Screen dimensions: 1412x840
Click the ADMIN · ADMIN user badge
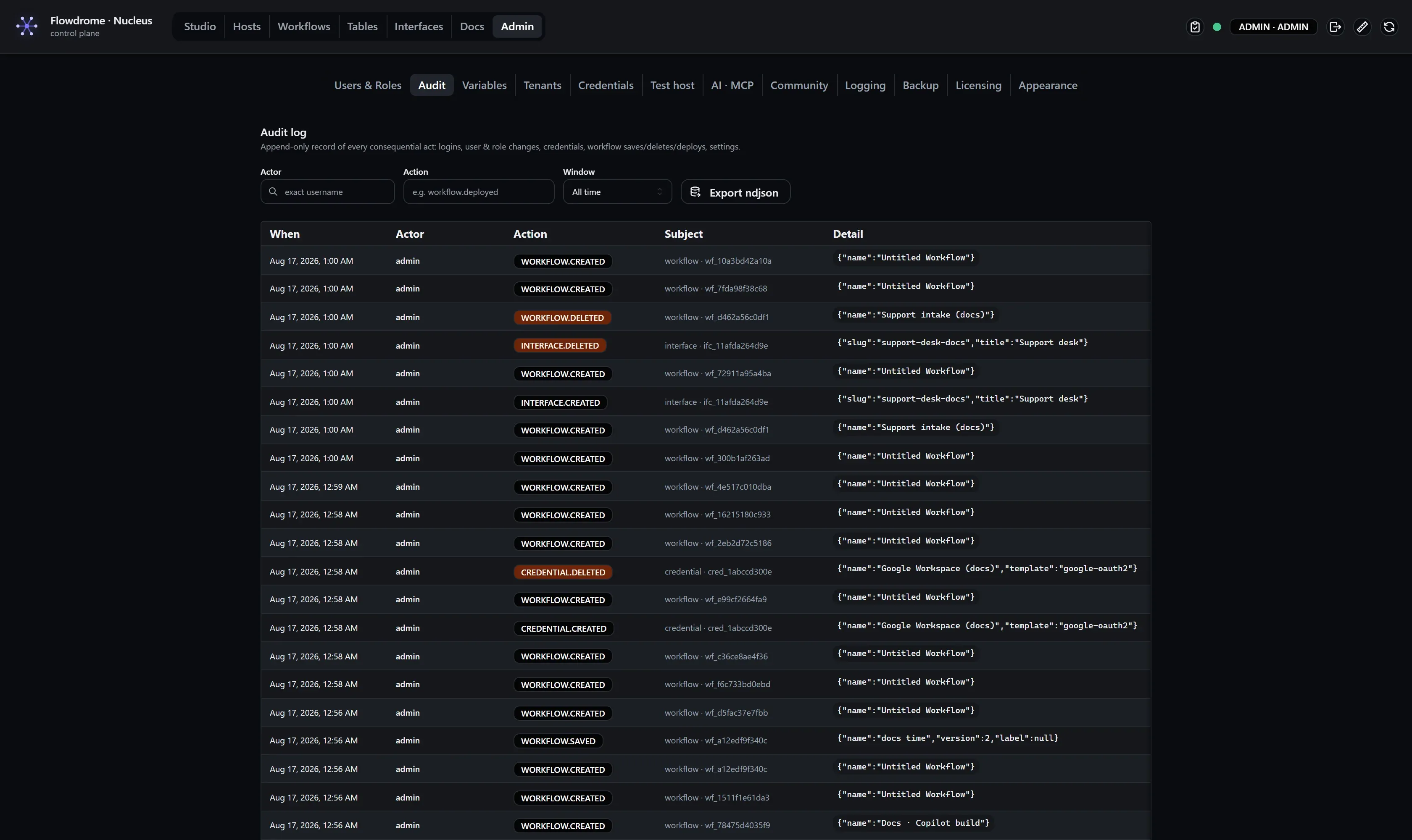tap(1273, 26)
